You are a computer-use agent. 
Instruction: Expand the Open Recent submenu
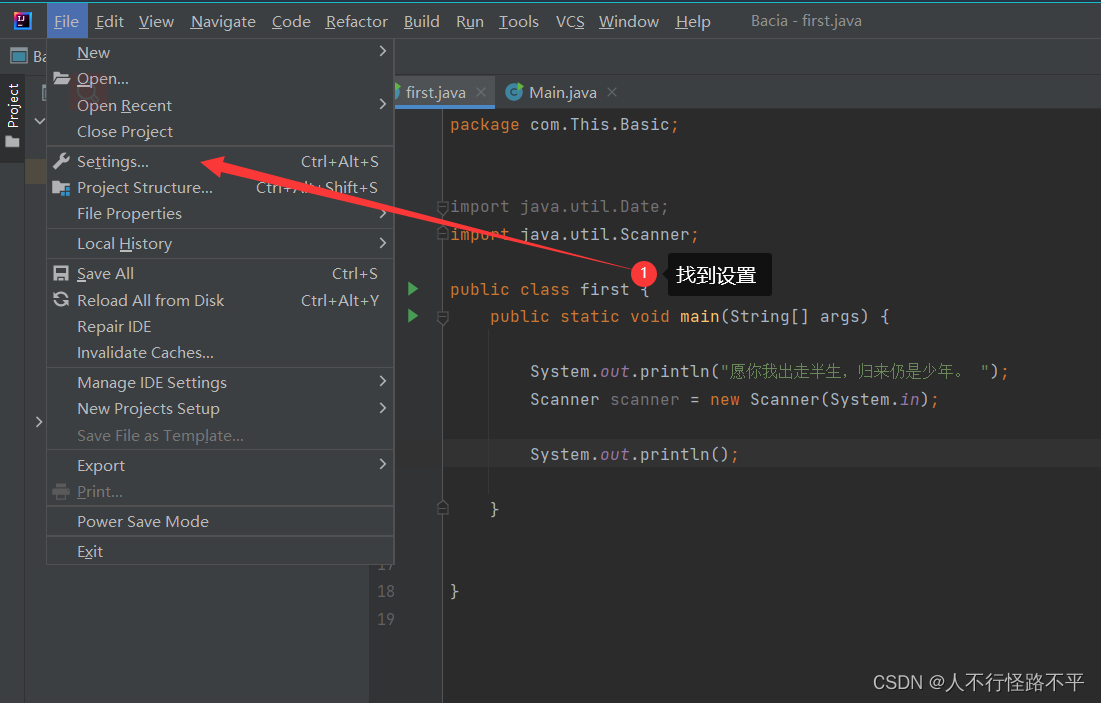click(x=383, y=104)
